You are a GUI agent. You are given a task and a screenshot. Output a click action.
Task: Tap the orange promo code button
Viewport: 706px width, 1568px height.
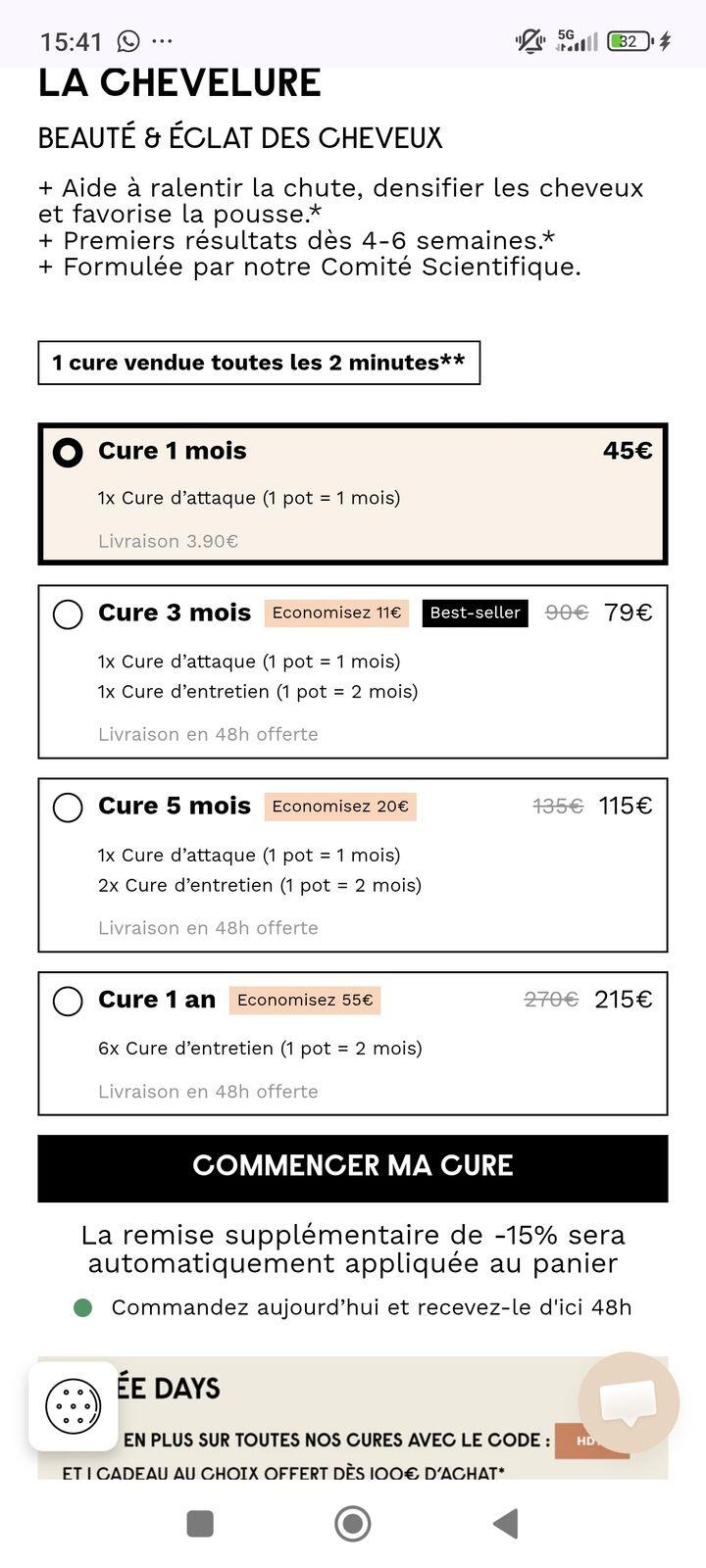coord(591,1441)
